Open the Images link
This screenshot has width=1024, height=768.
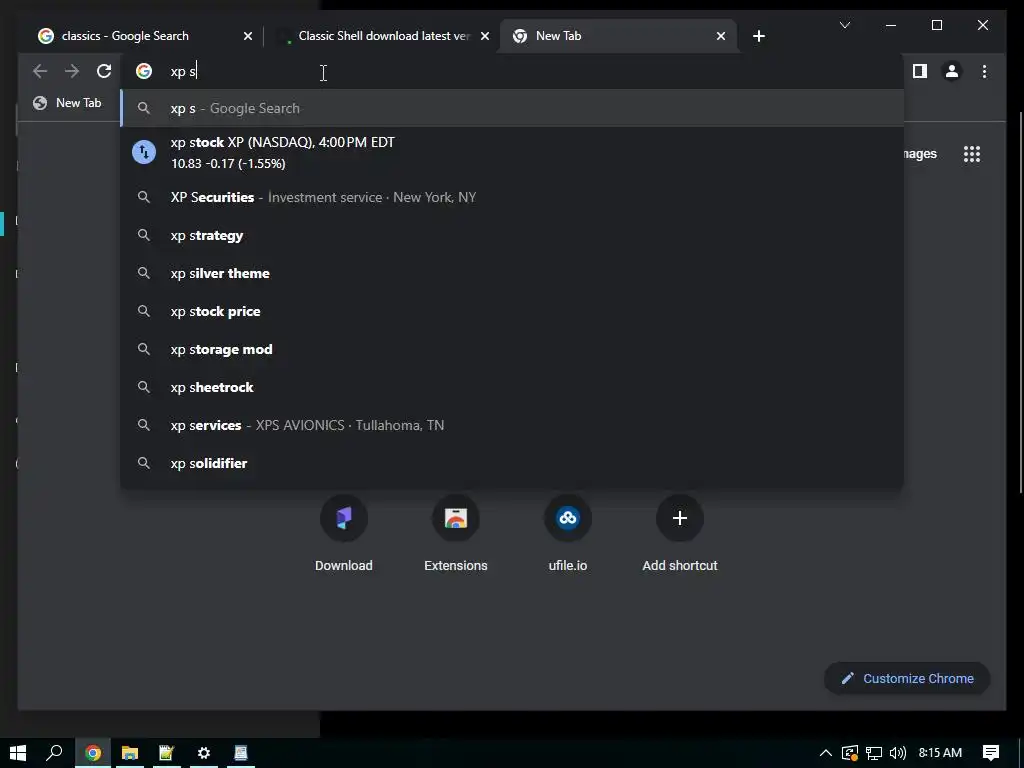pyautogui.click(x=920, y=154)
